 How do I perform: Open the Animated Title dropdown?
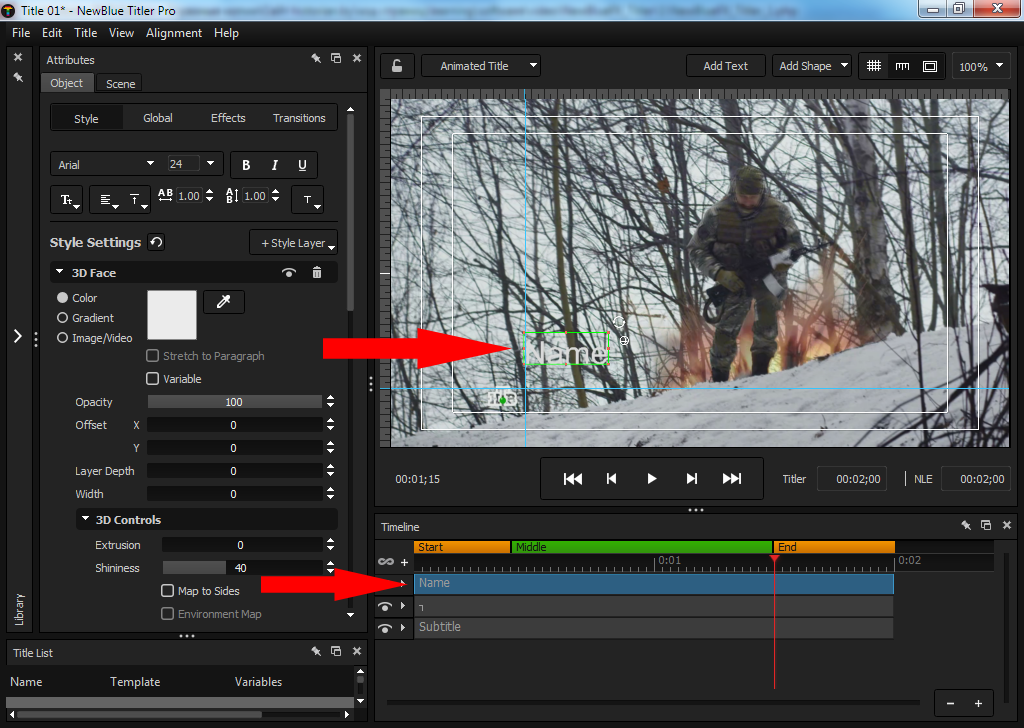pos(481,66)
